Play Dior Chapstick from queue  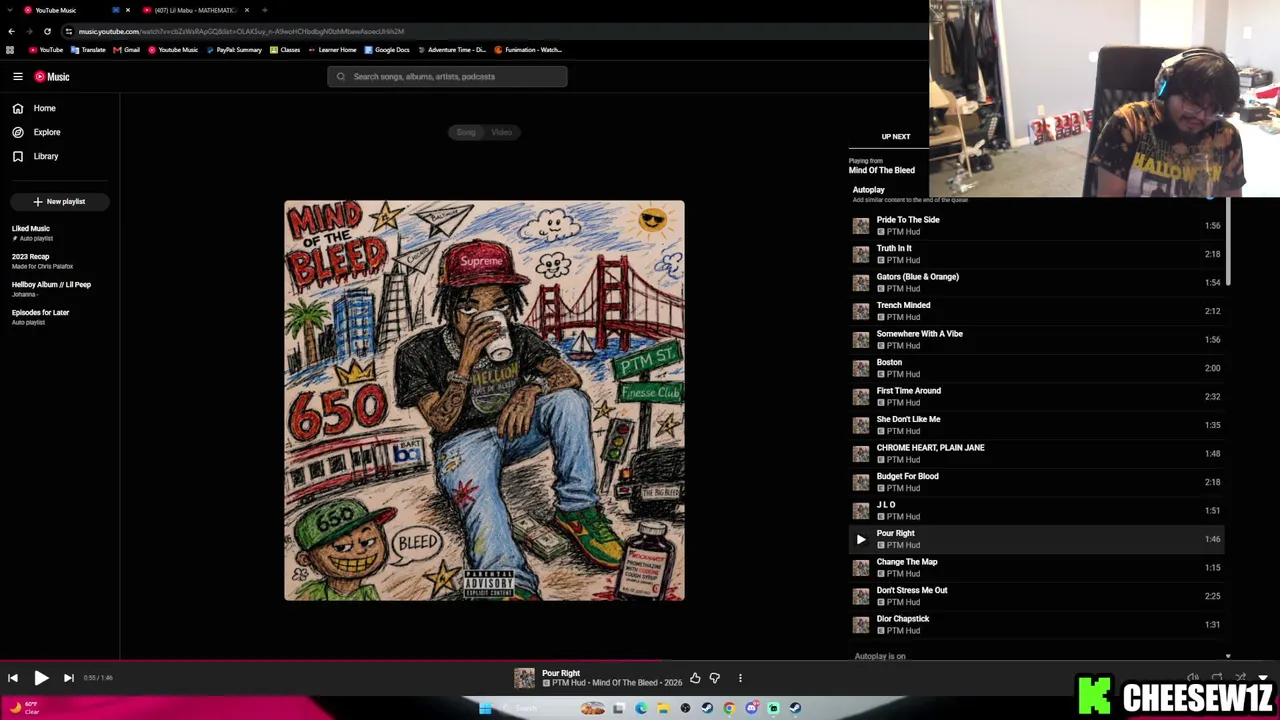point(1037,625)
